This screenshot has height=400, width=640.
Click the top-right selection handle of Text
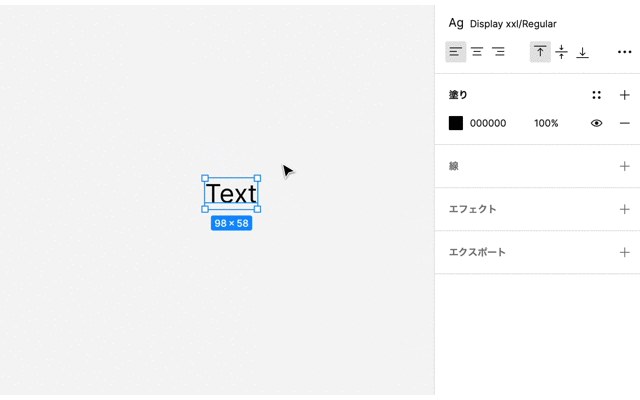pyautogui.click(x=258, y=178)
